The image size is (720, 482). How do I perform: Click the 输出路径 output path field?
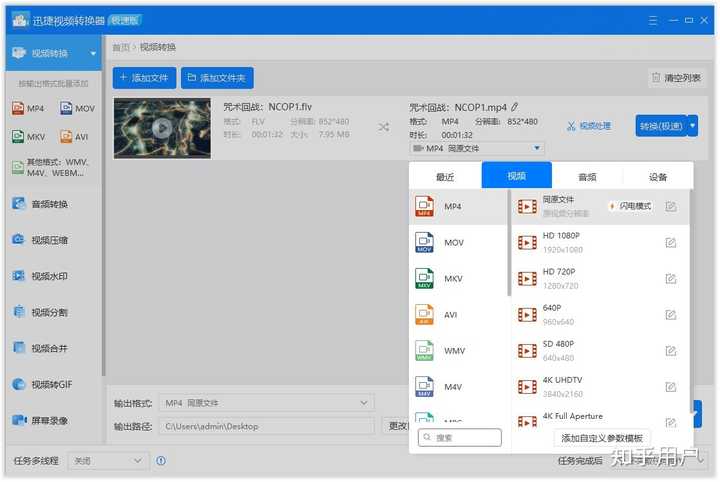click(267, 426)
